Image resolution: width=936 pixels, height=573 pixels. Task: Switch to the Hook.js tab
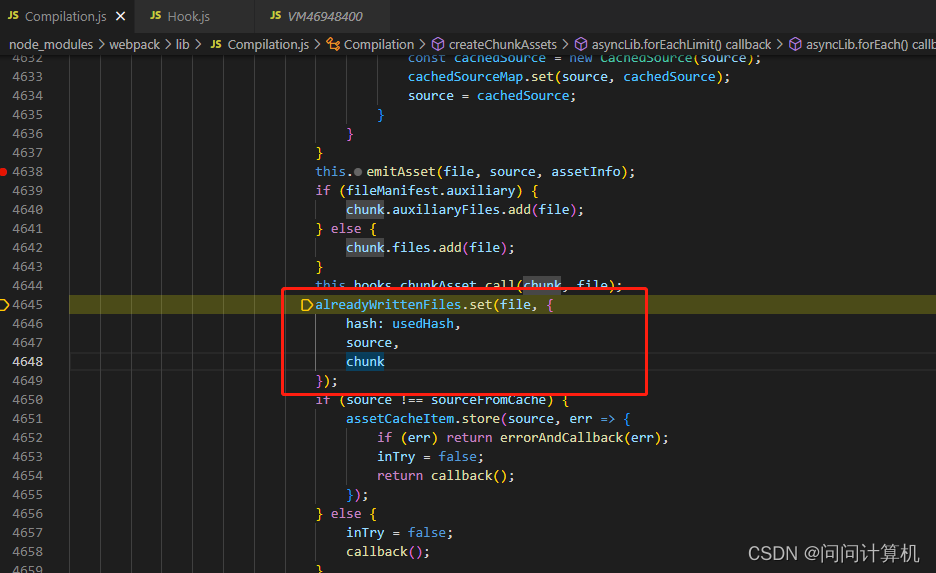tap(180, 16)
